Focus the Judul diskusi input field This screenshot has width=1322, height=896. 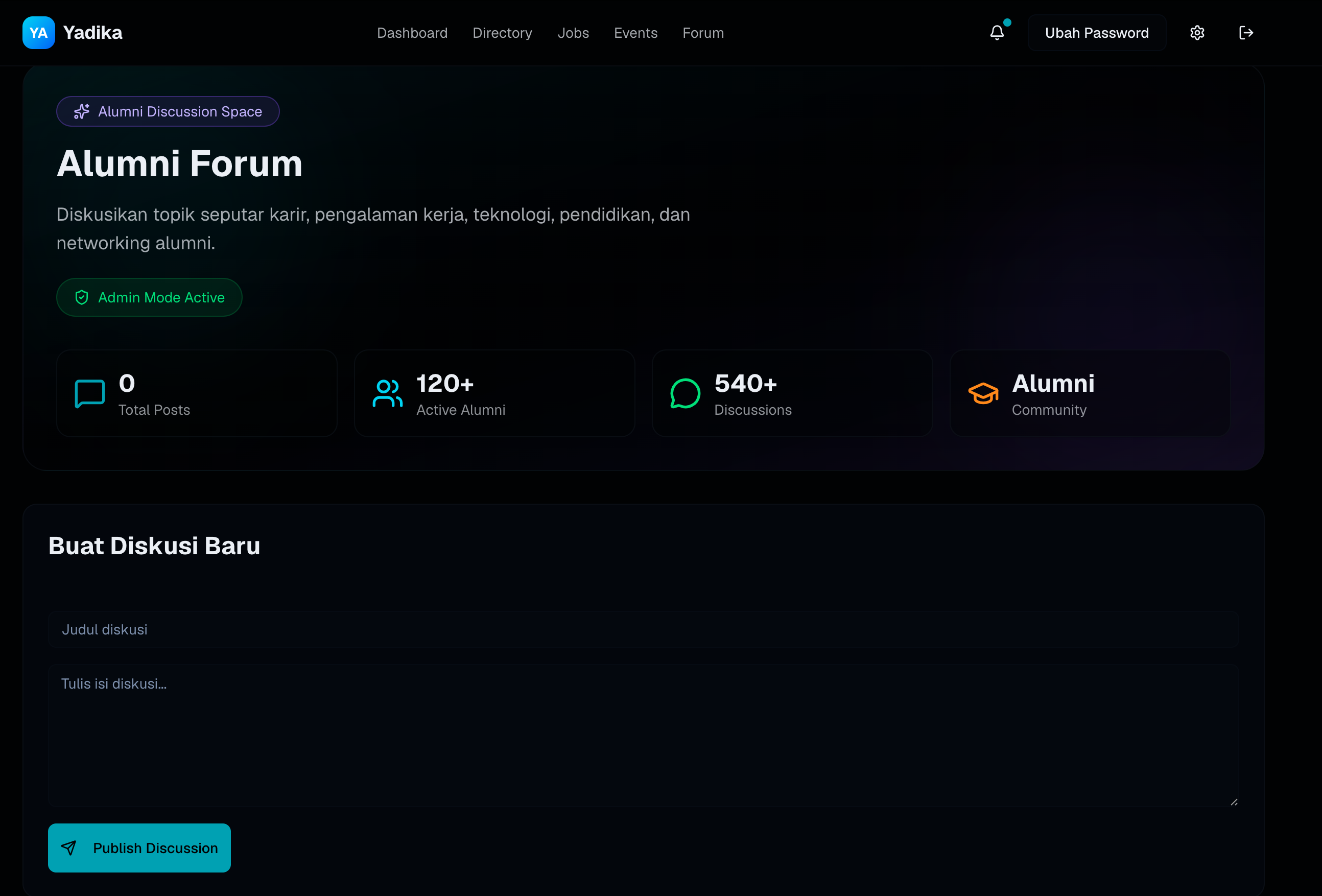643,629
